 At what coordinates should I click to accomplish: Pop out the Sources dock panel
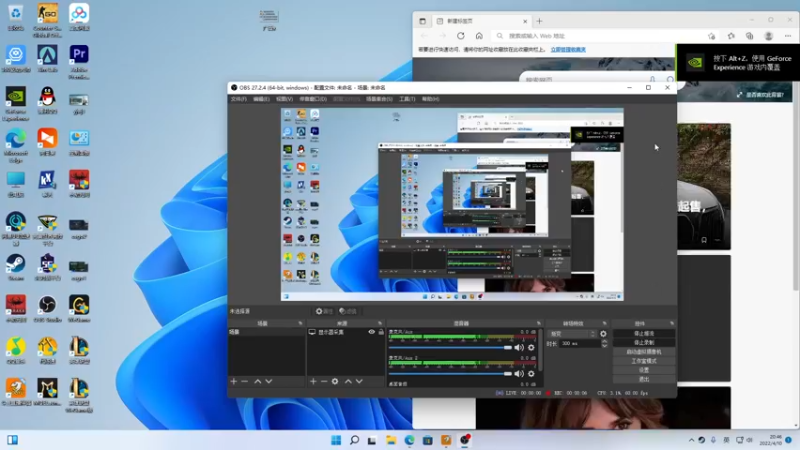click(380, 323)
